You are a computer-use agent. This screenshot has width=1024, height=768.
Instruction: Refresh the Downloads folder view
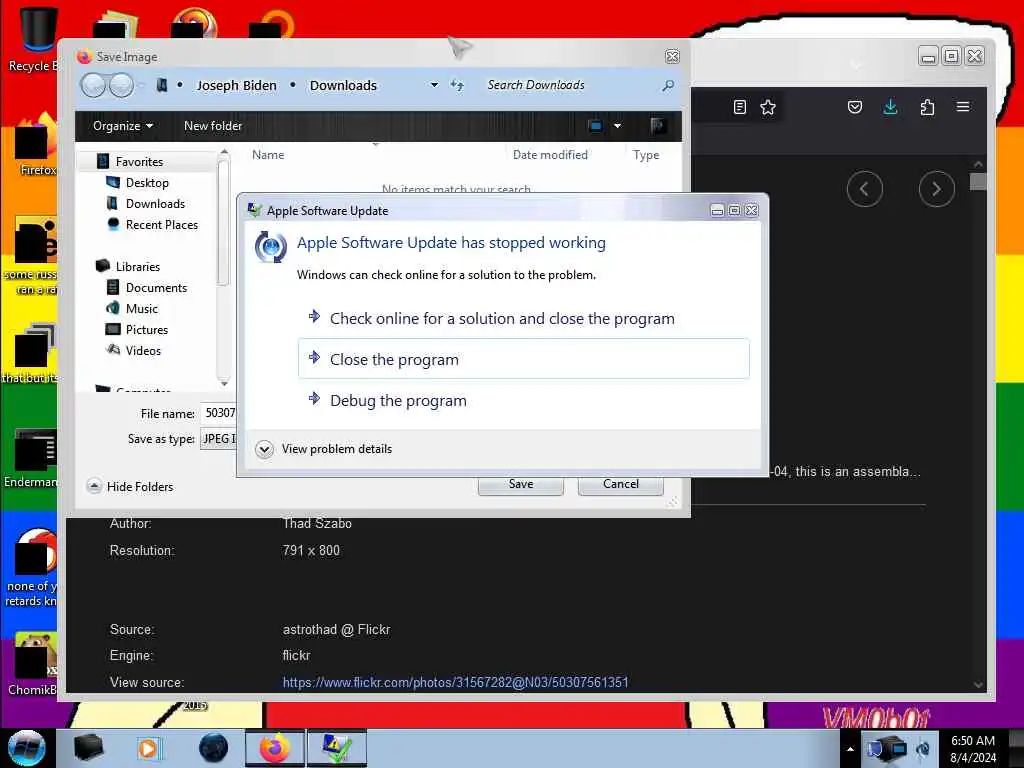pyautogui.click(x=457, y=86)
